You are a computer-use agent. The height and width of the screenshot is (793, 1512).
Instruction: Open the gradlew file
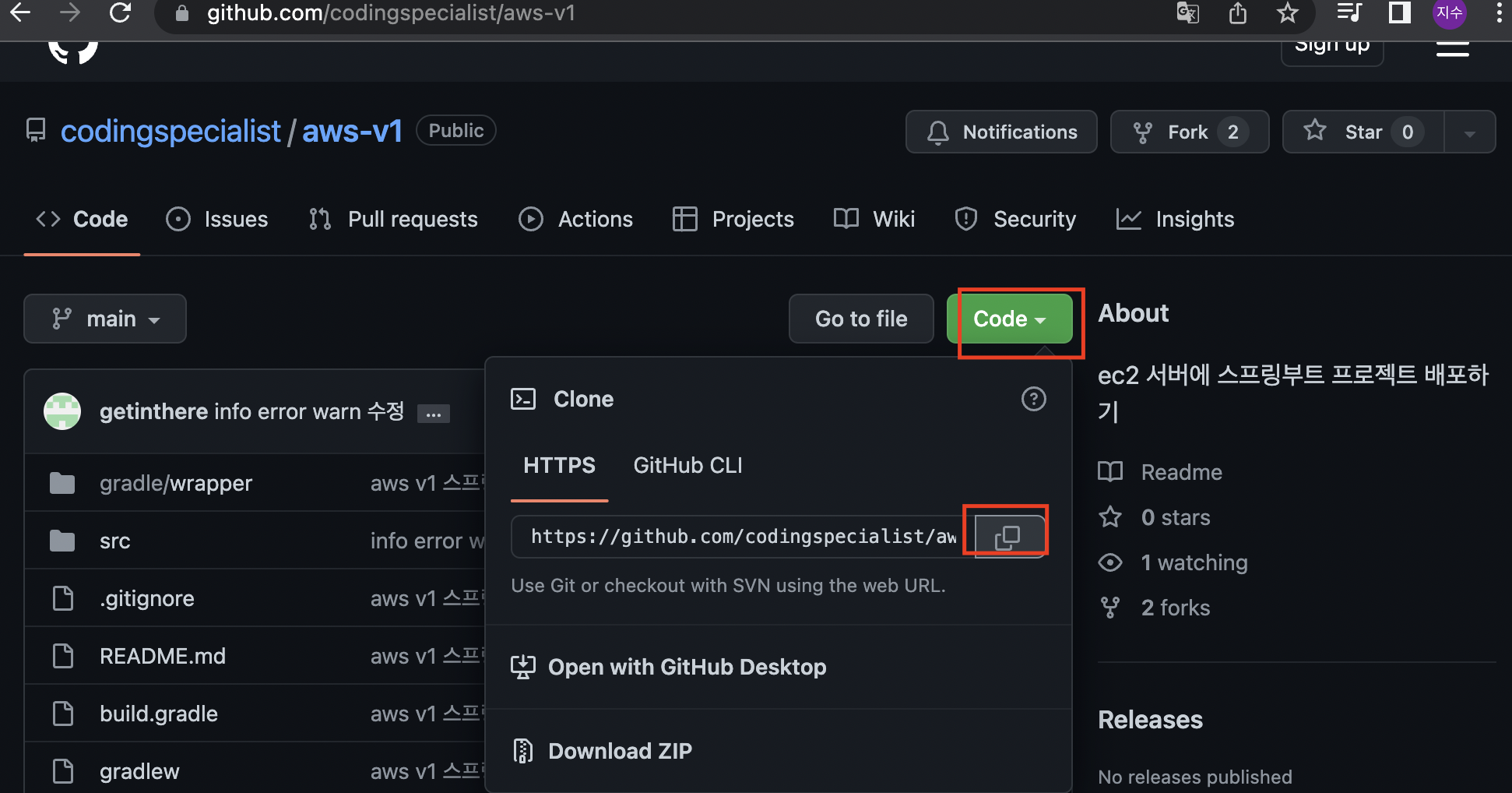coord(139,772)
